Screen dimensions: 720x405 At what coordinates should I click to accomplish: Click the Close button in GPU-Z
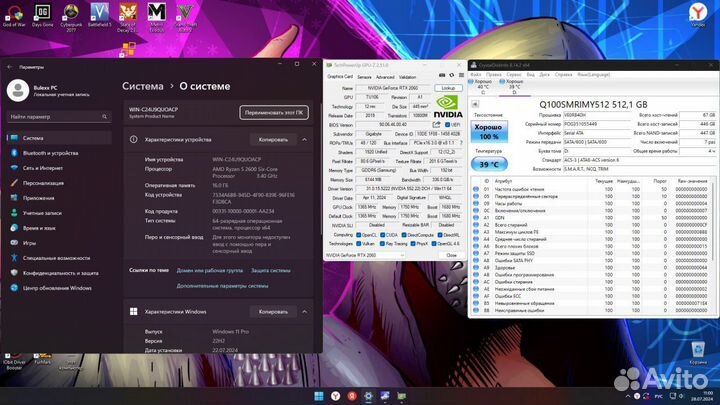click(451, 255)
